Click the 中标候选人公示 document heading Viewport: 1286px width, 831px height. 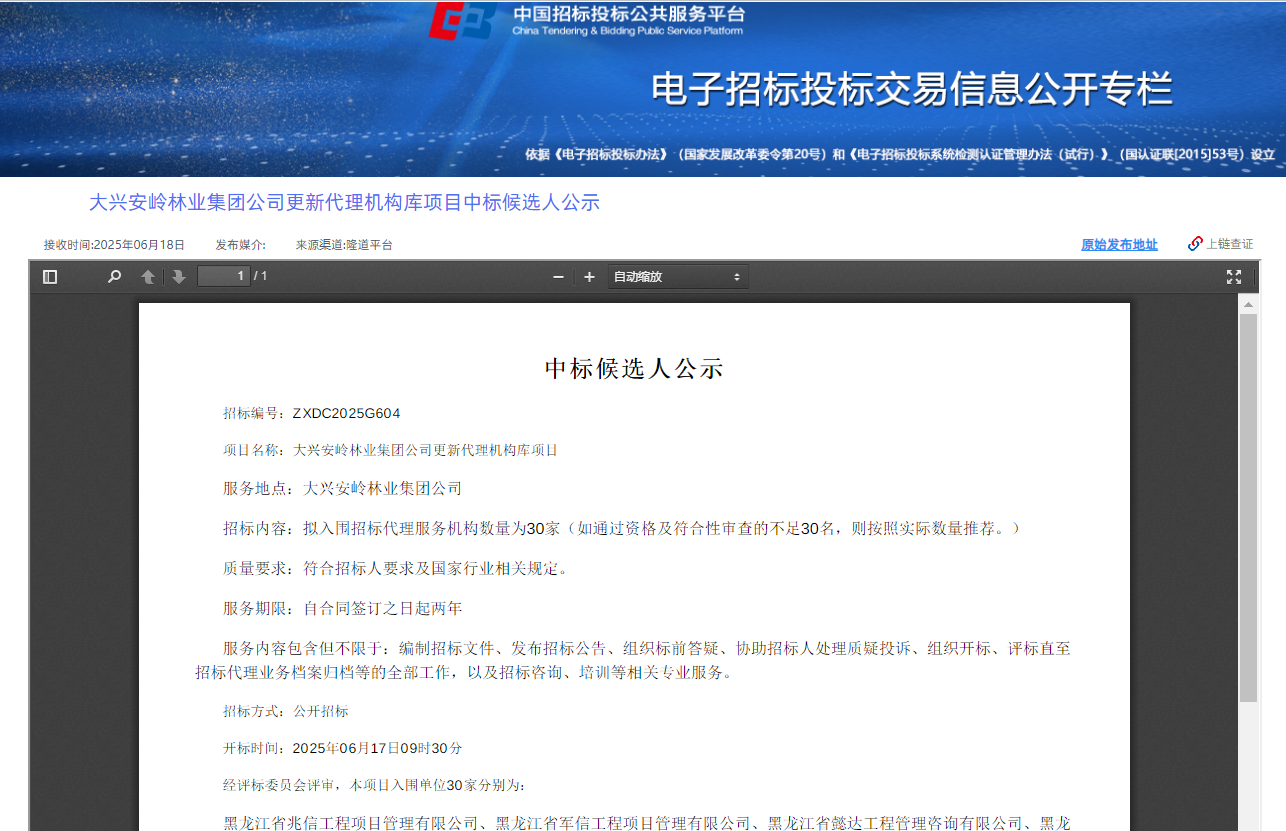click(633, 369)
